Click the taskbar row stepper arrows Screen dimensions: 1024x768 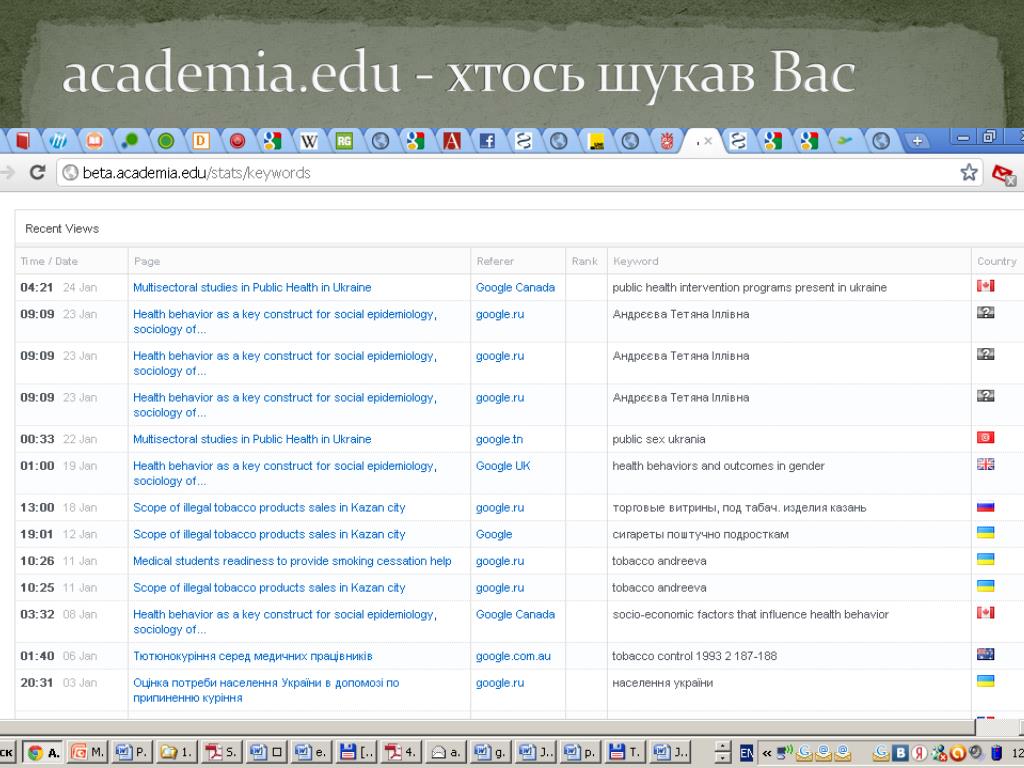click(722, 752)
